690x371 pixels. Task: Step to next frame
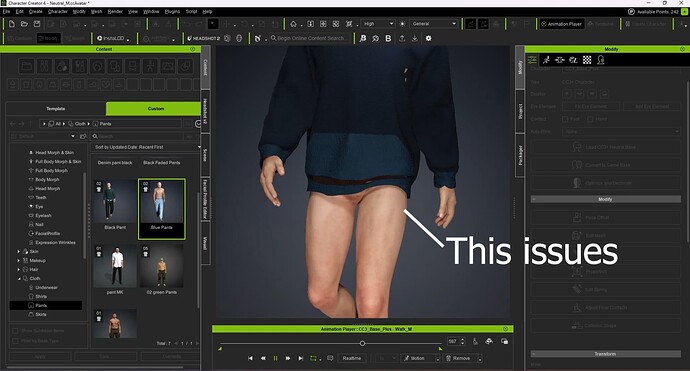pos(288,358)
